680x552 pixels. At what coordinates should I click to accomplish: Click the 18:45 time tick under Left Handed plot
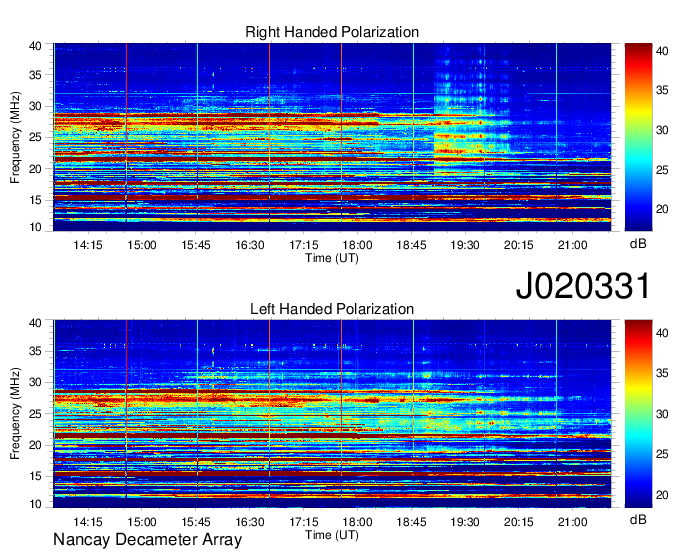click(411, 522)
